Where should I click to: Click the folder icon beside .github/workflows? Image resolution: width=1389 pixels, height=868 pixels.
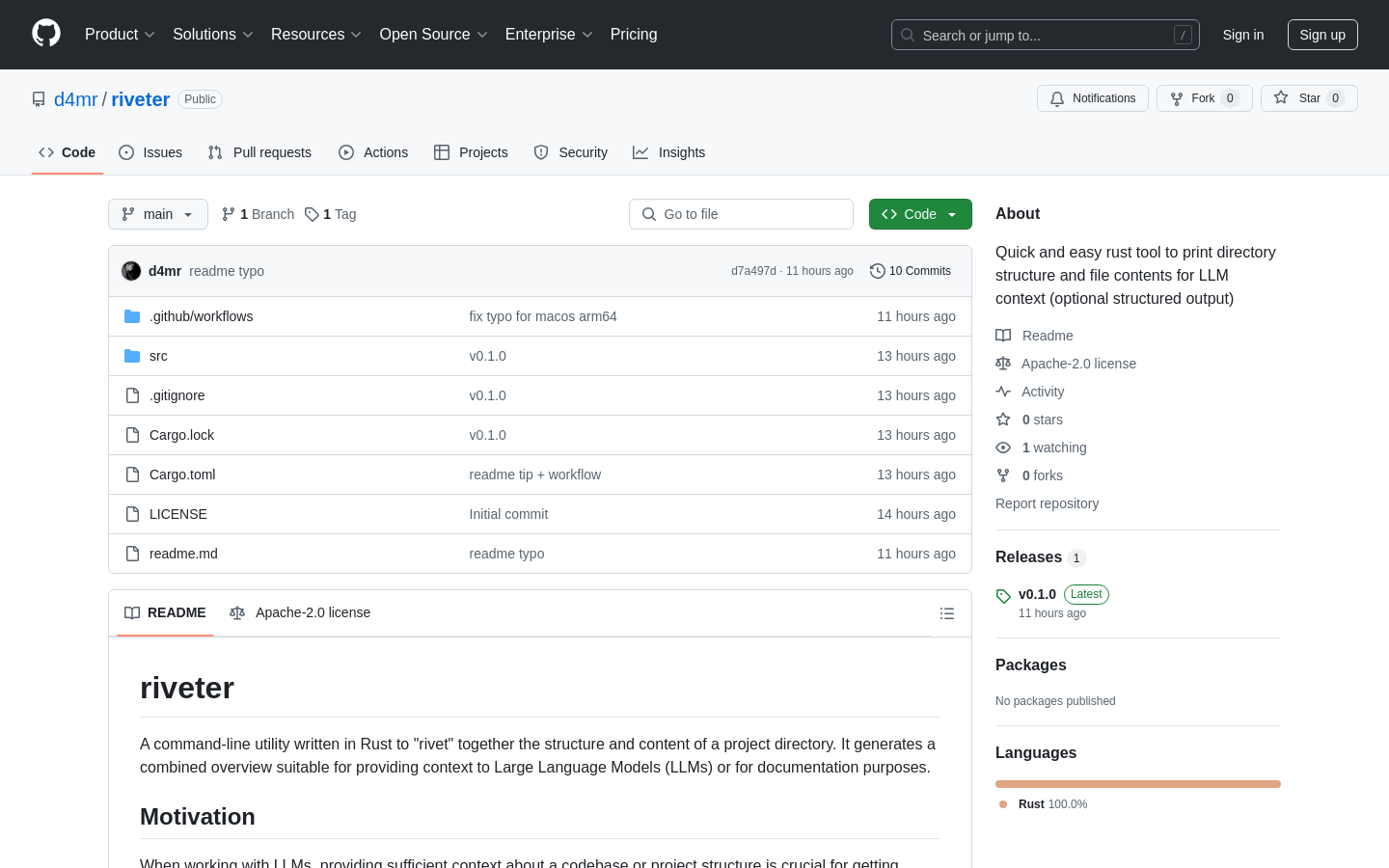[132, 316]
